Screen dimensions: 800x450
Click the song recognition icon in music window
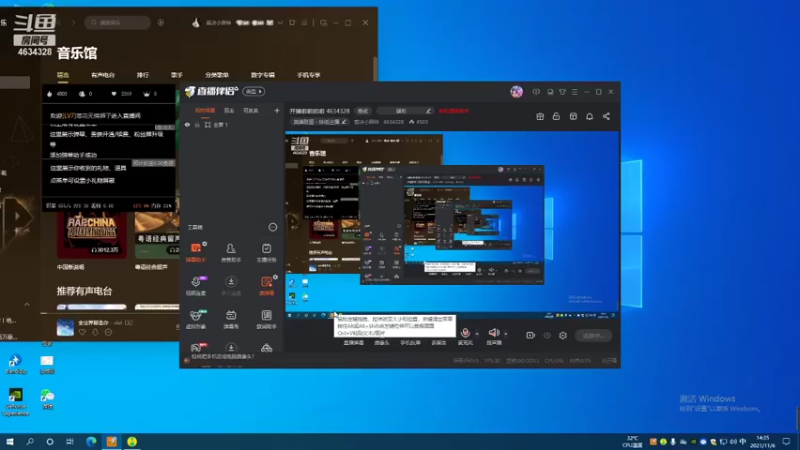point(161,22)
